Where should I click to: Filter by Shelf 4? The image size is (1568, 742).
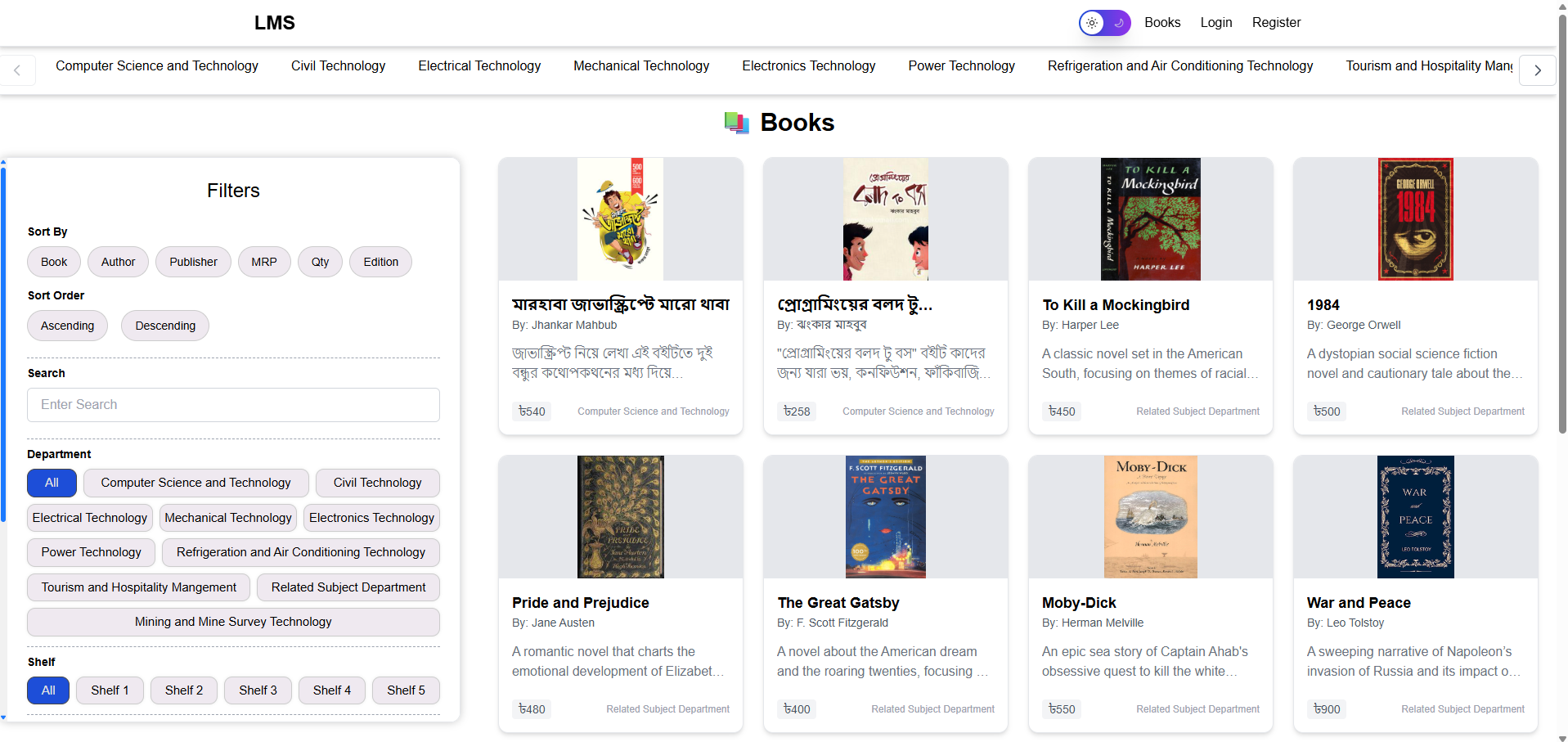pyautogui.click(x=332, y=690)
